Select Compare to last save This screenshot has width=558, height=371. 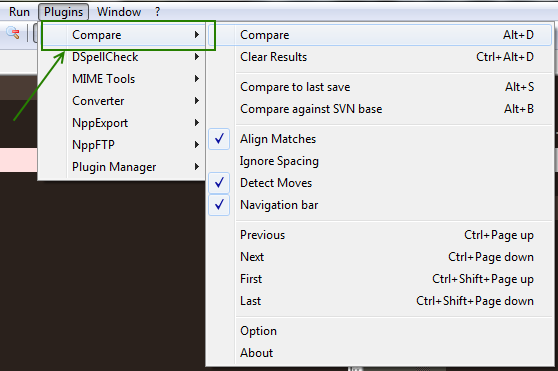pos(380,87)
